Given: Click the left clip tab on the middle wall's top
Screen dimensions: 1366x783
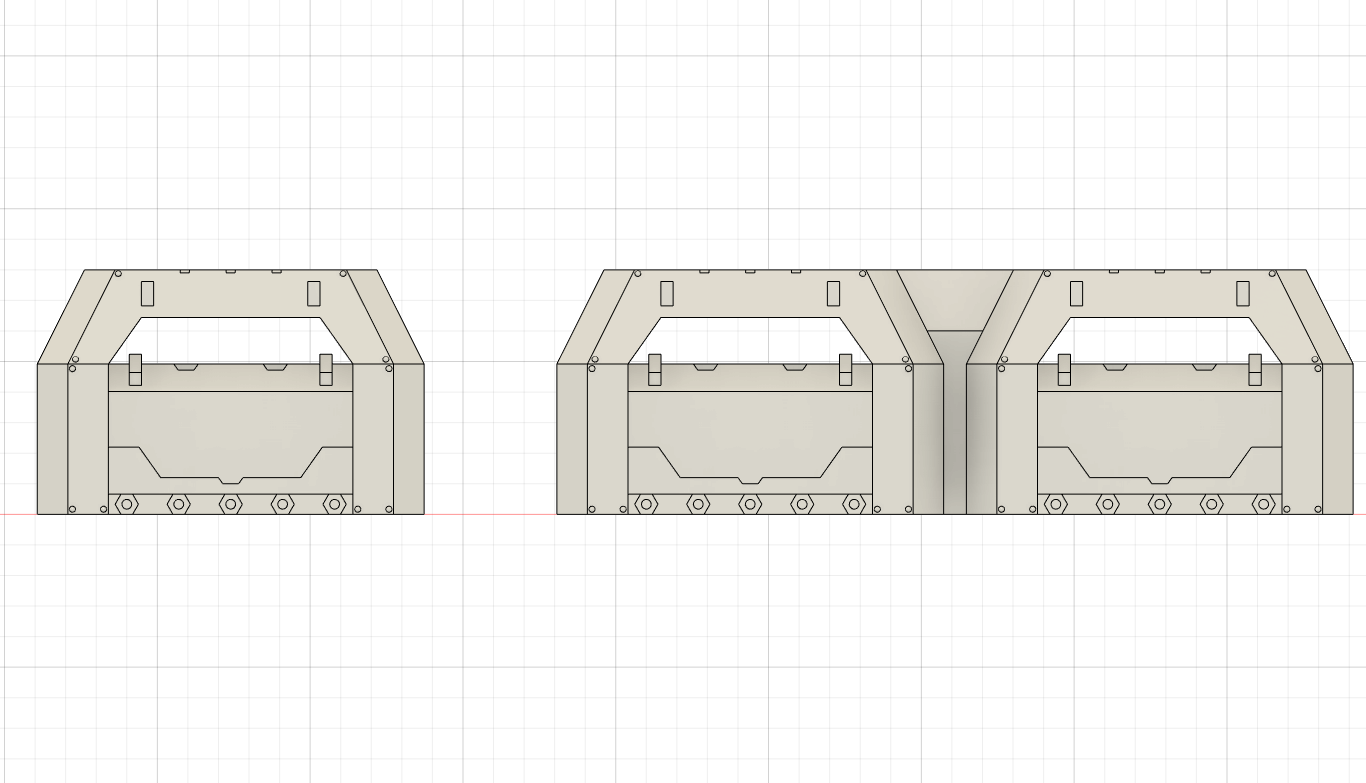Looking at the screenshot, I should pos(655,369).
